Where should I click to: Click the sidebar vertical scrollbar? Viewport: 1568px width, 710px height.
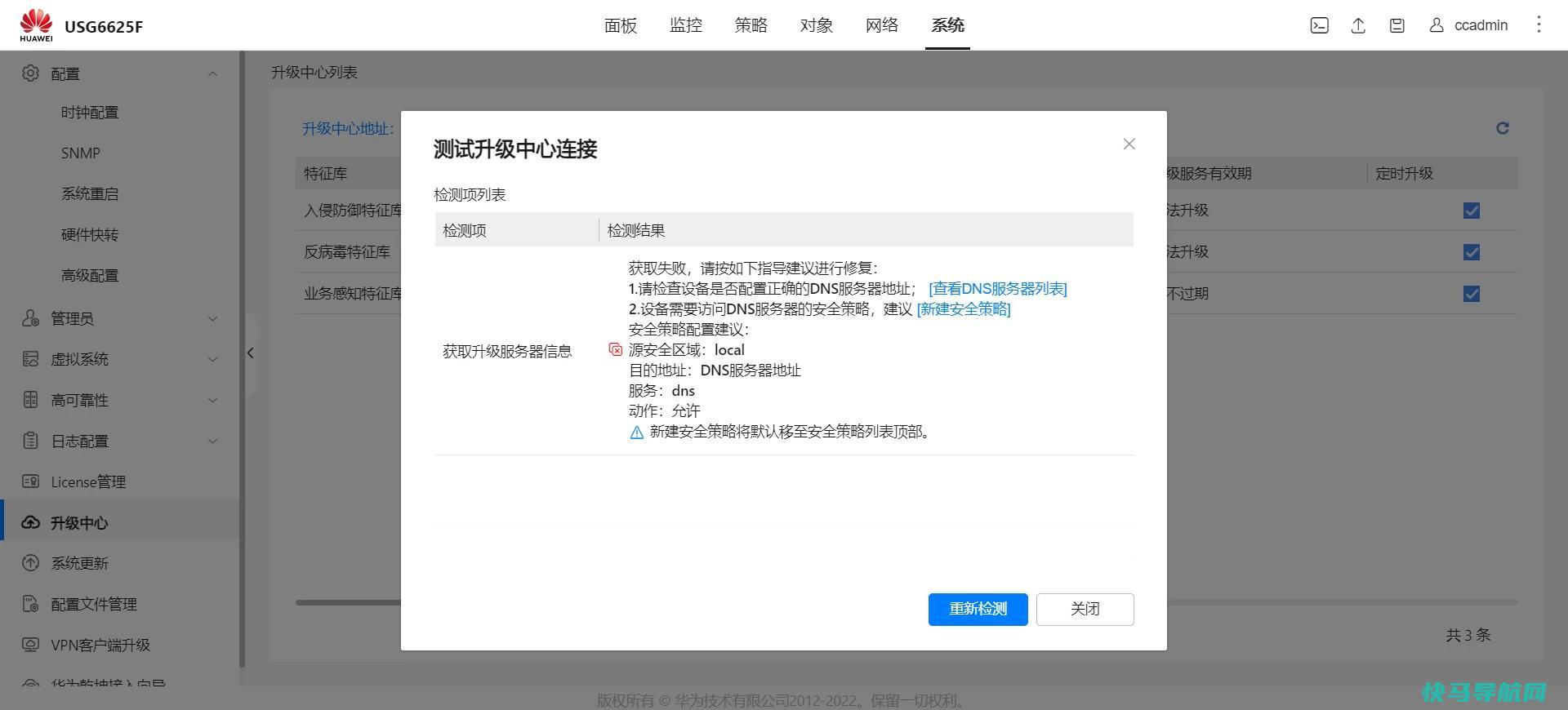242,359
